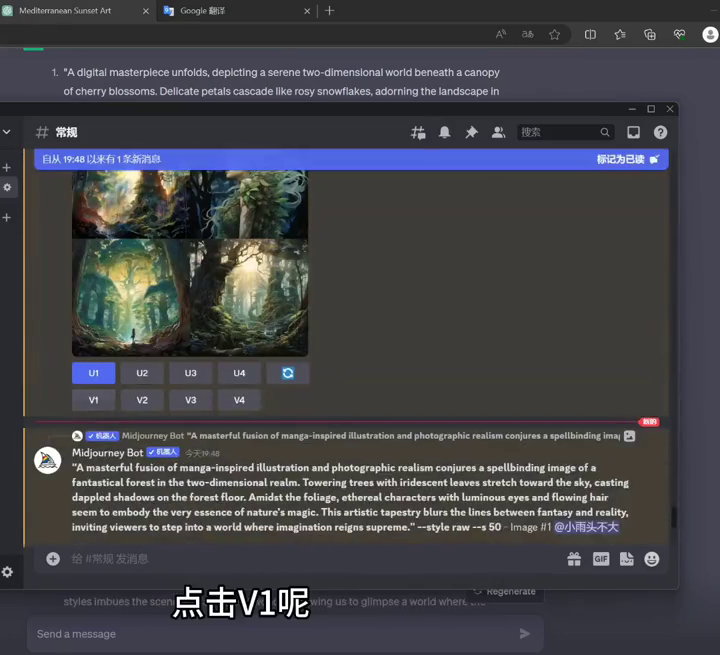
Task: Click the lower plus icon in Discord sidebar
Action: pos(6,218)
